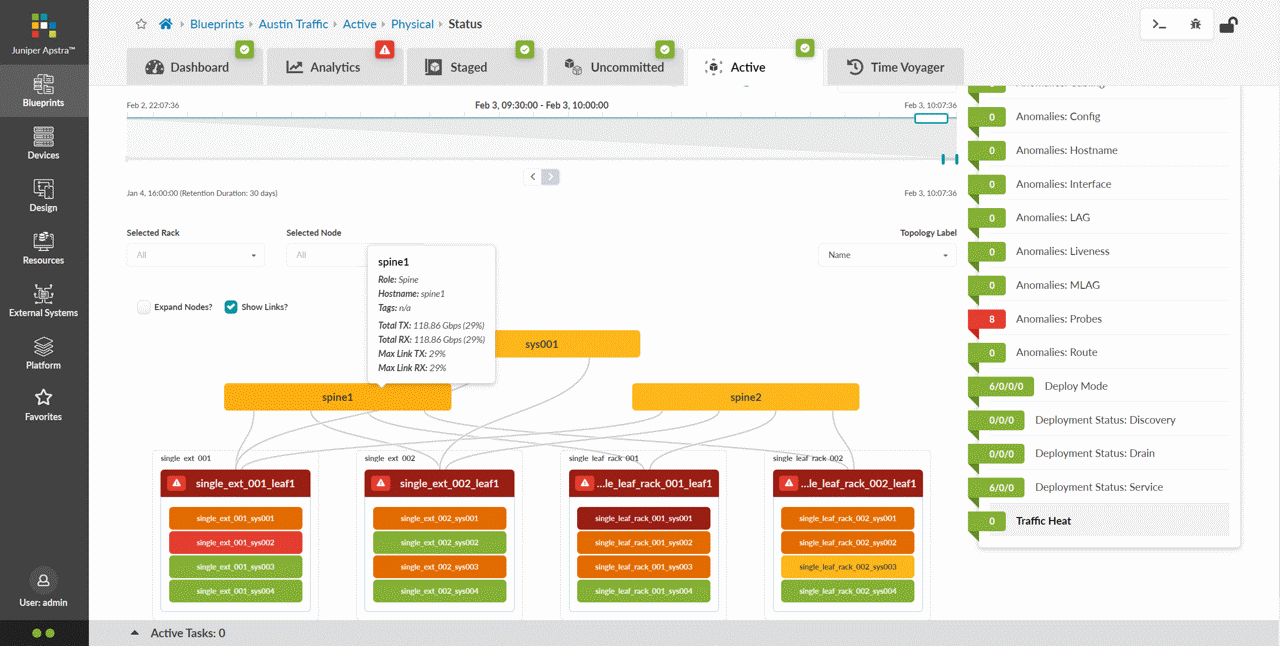Click the spine2 node in topology
1280x646 pixels.
[745, 397]
